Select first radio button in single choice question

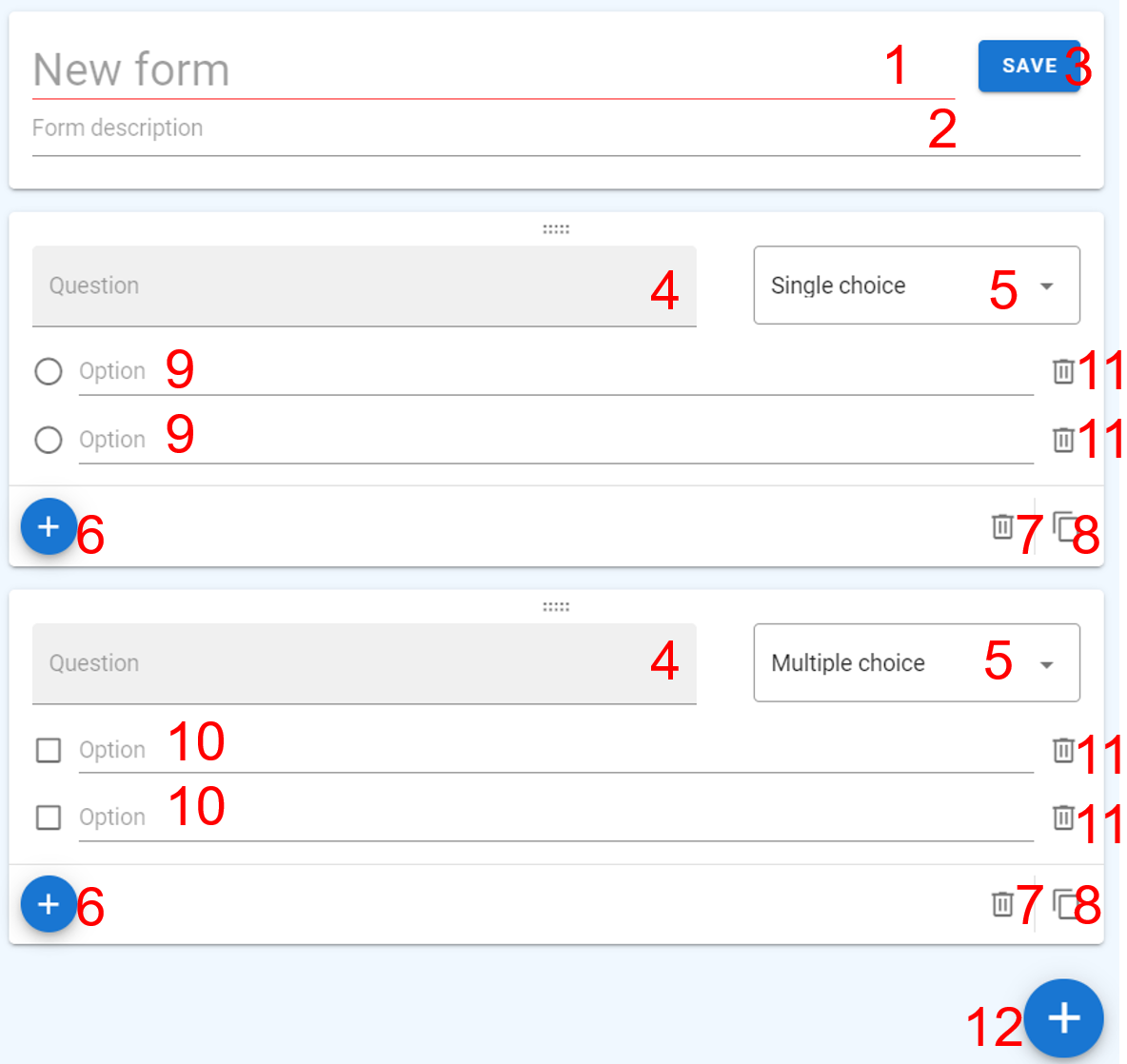pyautogui.click(x=49, y=371)
